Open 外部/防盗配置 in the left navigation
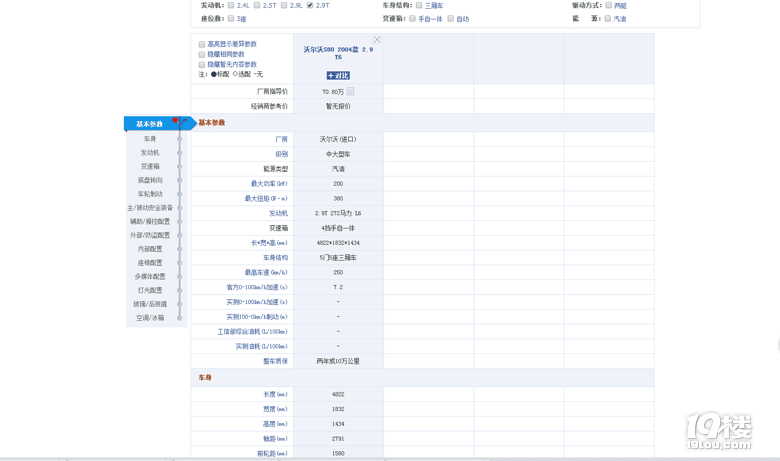 click(x=150, y=235)
